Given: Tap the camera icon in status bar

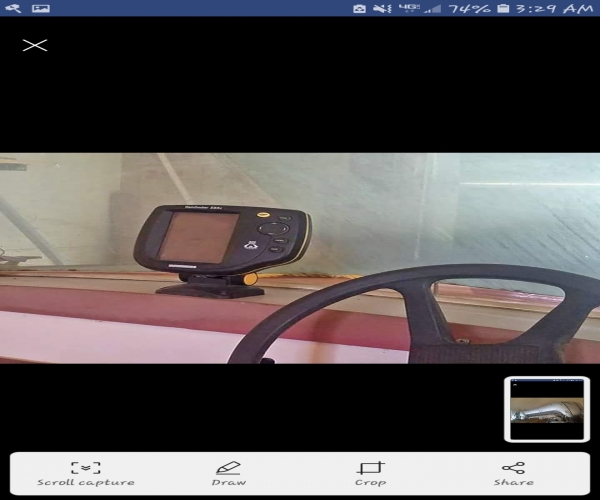Looking at the screenshot, I should pyautogui.click(x=359, y=8).
